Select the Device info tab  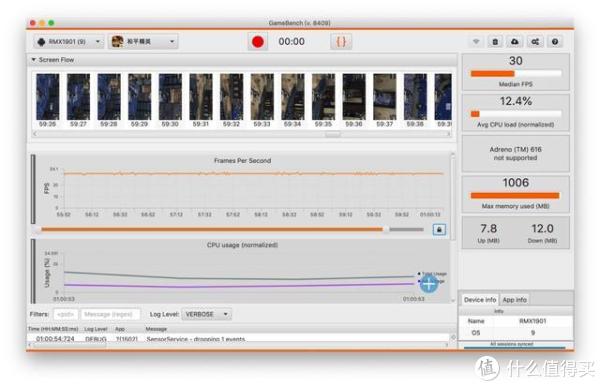tap(480, 300)
